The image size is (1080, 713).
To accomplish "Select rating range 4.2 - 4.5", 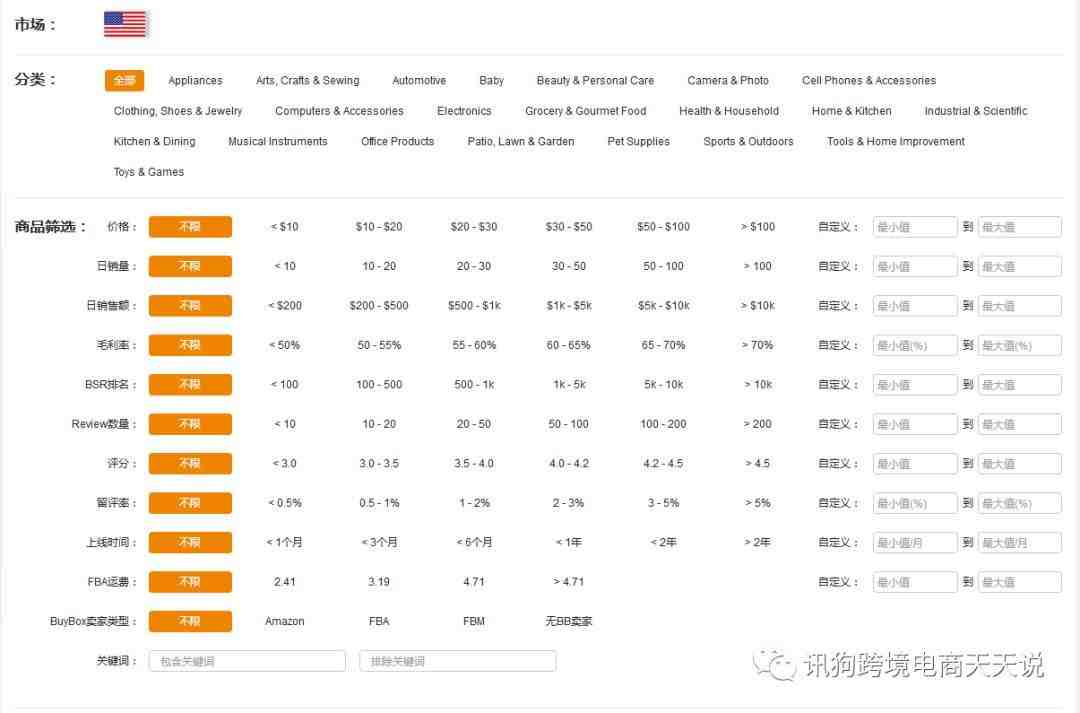I will [663, 464].
